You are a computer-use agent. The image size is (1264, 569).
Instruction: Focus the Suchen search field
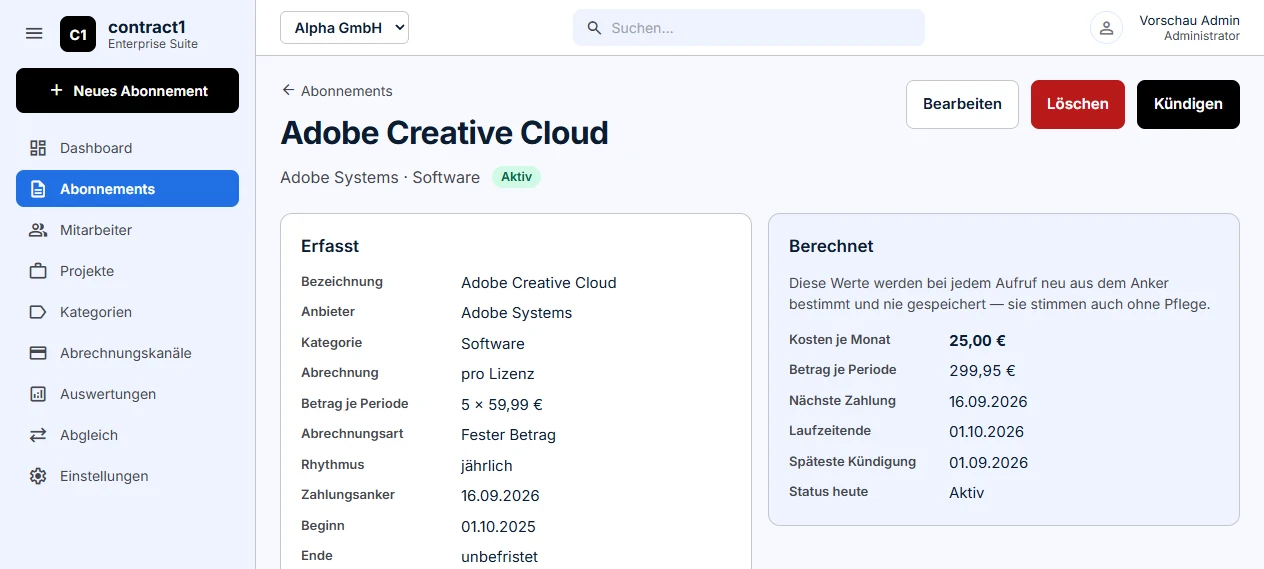point(749,28)
